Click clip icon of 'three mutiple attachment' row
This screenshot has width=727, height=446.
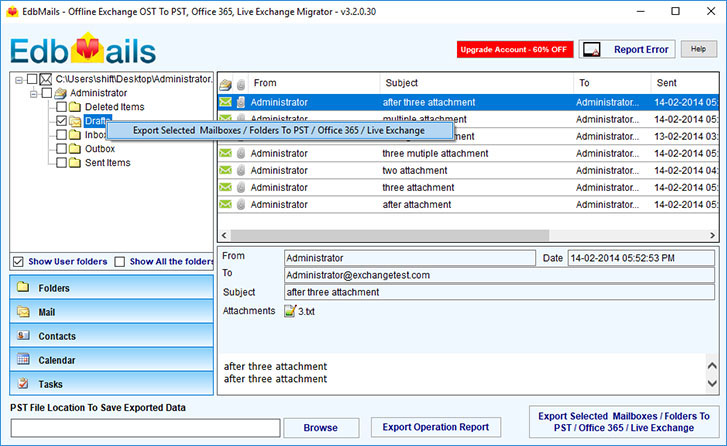click(x=241, y=153)
